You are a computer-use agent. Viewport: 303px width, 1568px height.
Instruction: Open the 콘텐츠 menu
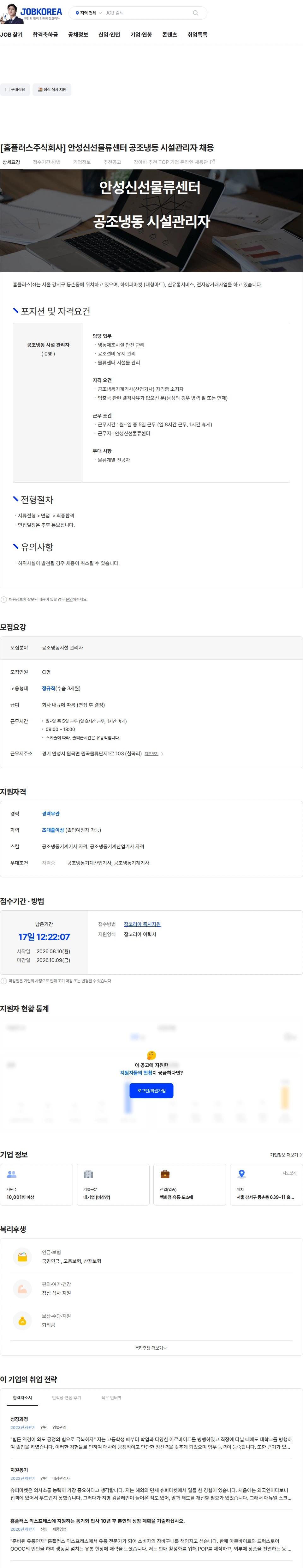[x=170, y=35]
